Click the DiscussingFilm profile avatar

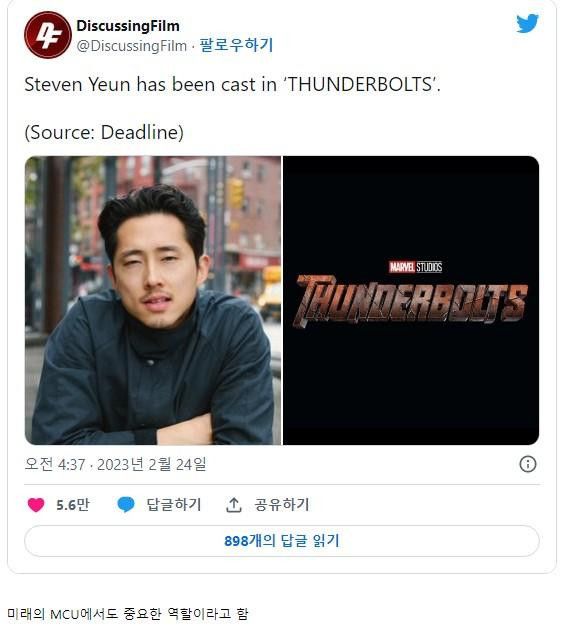(48, 35)
